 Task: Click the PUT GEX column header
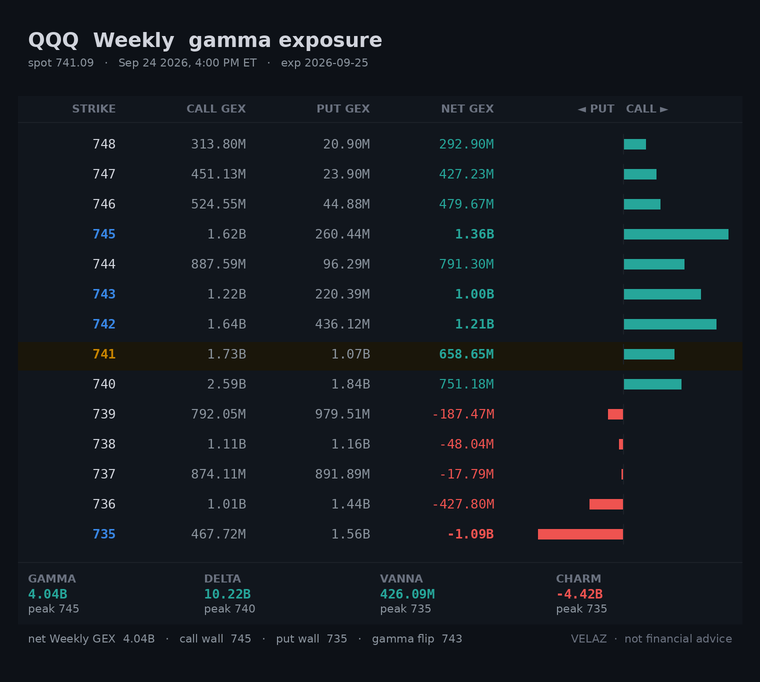pyautogui.click(x=343, y=109)
